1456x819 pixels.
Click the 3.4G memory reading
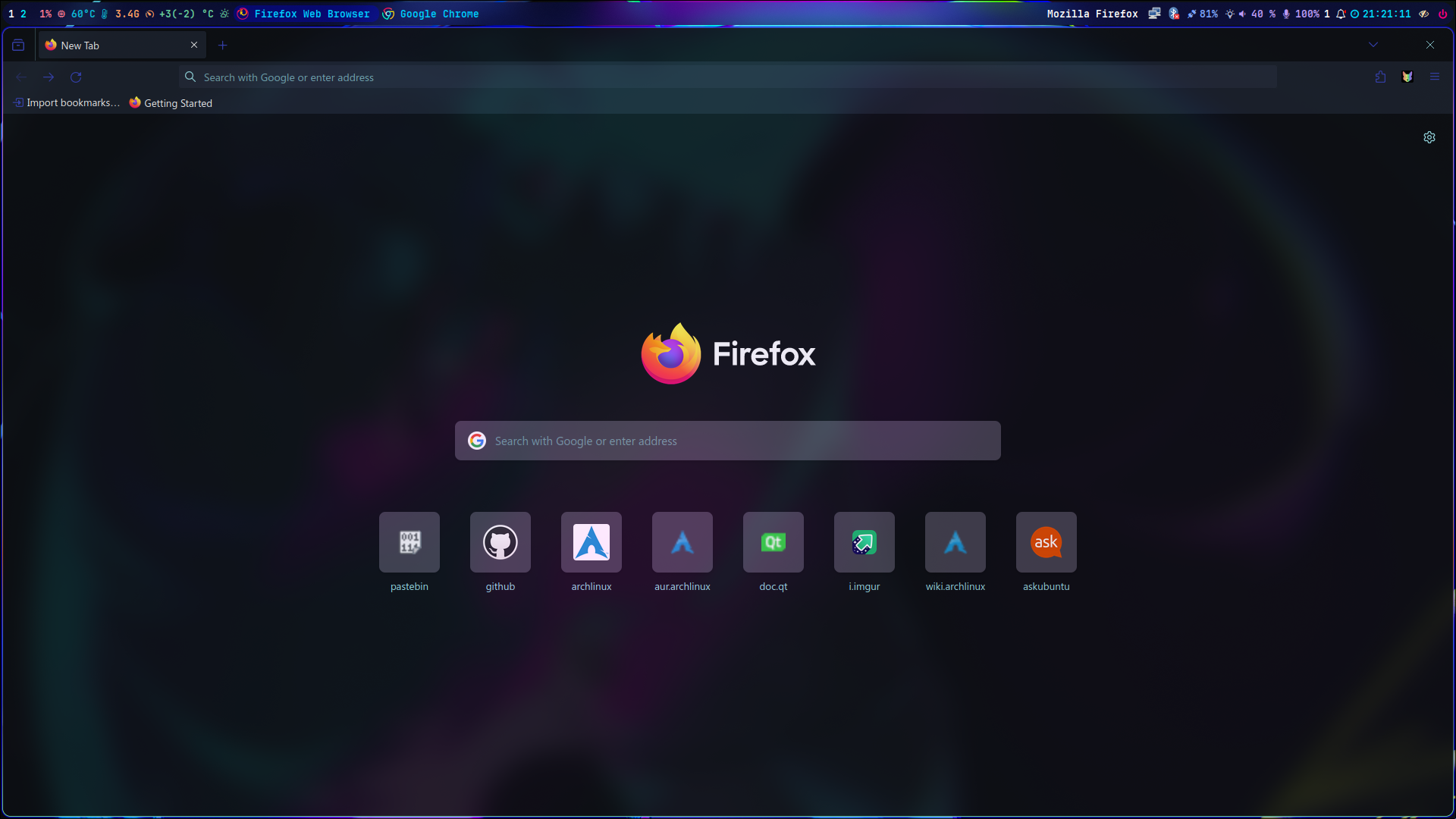127,14
